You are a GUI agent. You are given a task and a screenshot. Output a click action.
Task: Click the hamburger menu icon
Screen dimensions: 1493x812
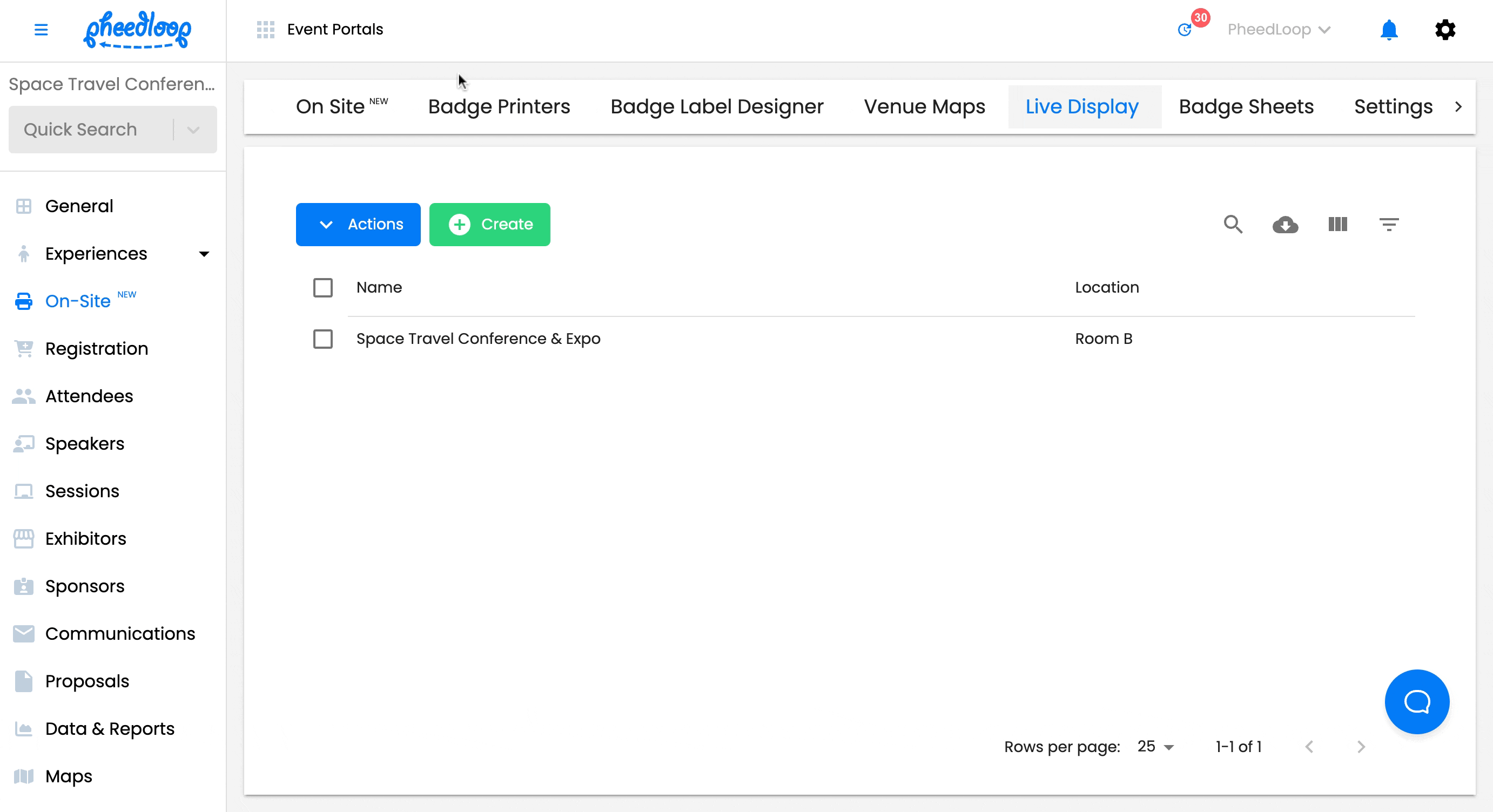[x=41, y=30]
